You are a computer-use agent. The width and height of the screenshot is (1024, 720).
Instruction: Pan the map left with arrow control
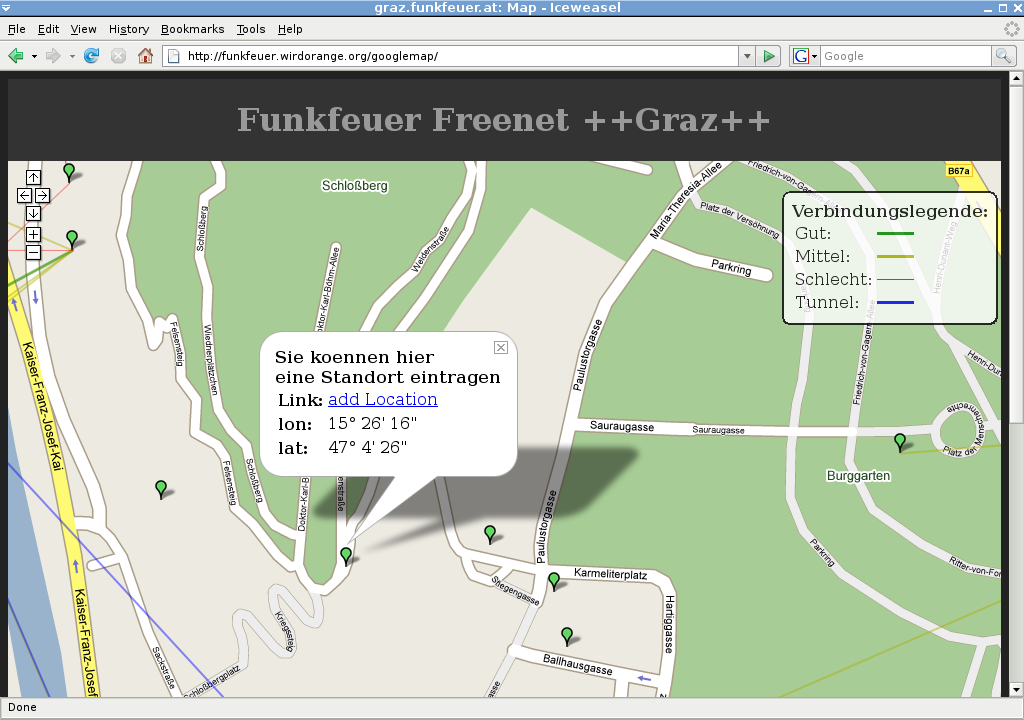(25, 195)
